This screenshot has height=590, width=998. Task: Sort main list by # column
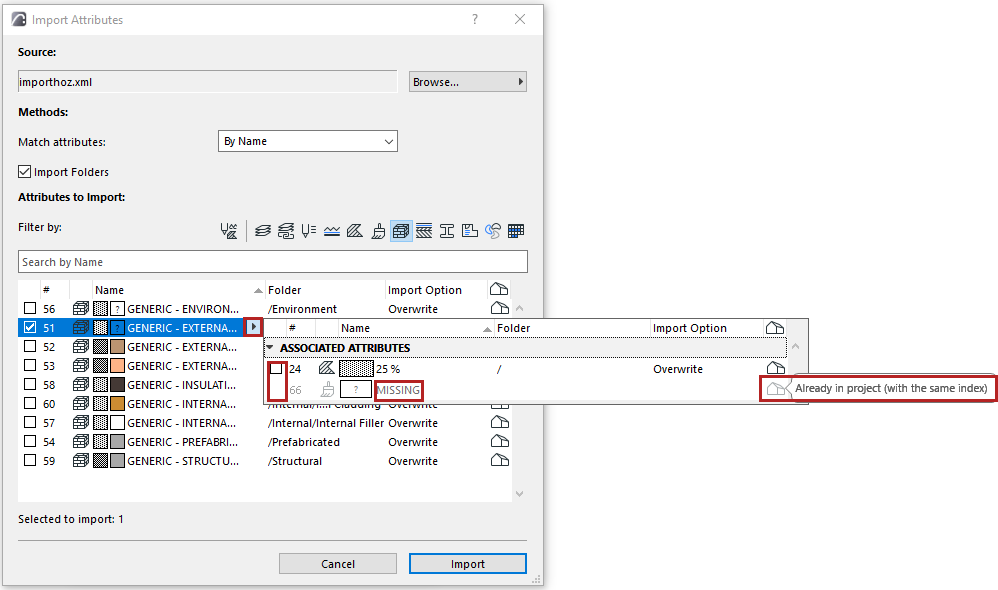pyautogui.click(x=46, y=290)
